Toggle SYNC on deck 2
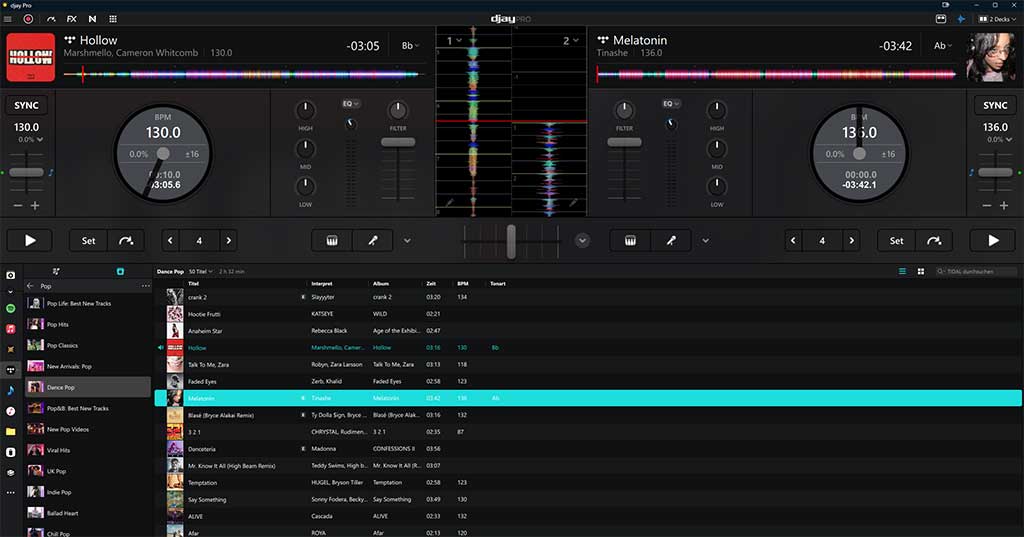Viewport: 1024px width, 537px height. pyautogui.click(x=995, y=105)
